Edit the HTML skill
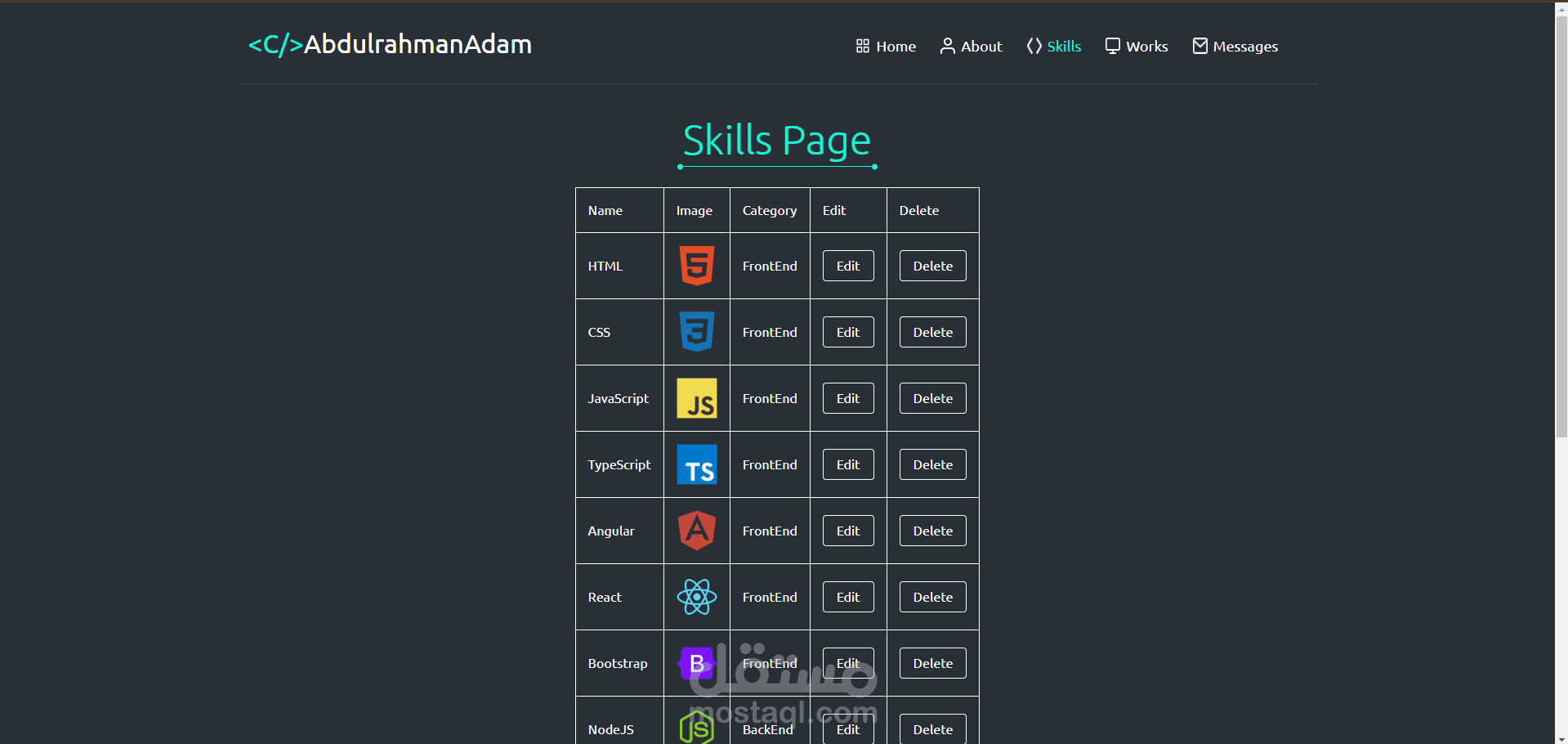Image resolution: width=1568 pixels, height=744 pixels. (x=848, y=266)
